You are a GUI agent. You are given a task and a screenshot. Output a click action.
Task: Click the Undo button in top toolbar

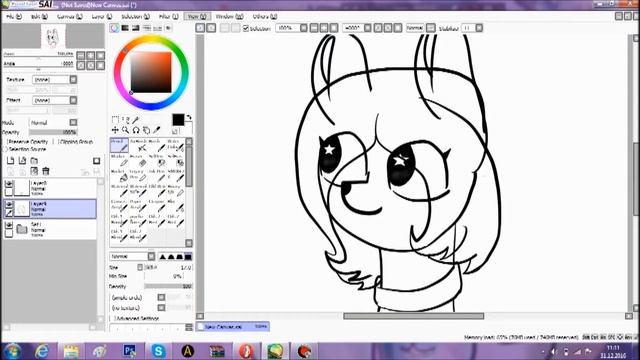tap(200, 28)
